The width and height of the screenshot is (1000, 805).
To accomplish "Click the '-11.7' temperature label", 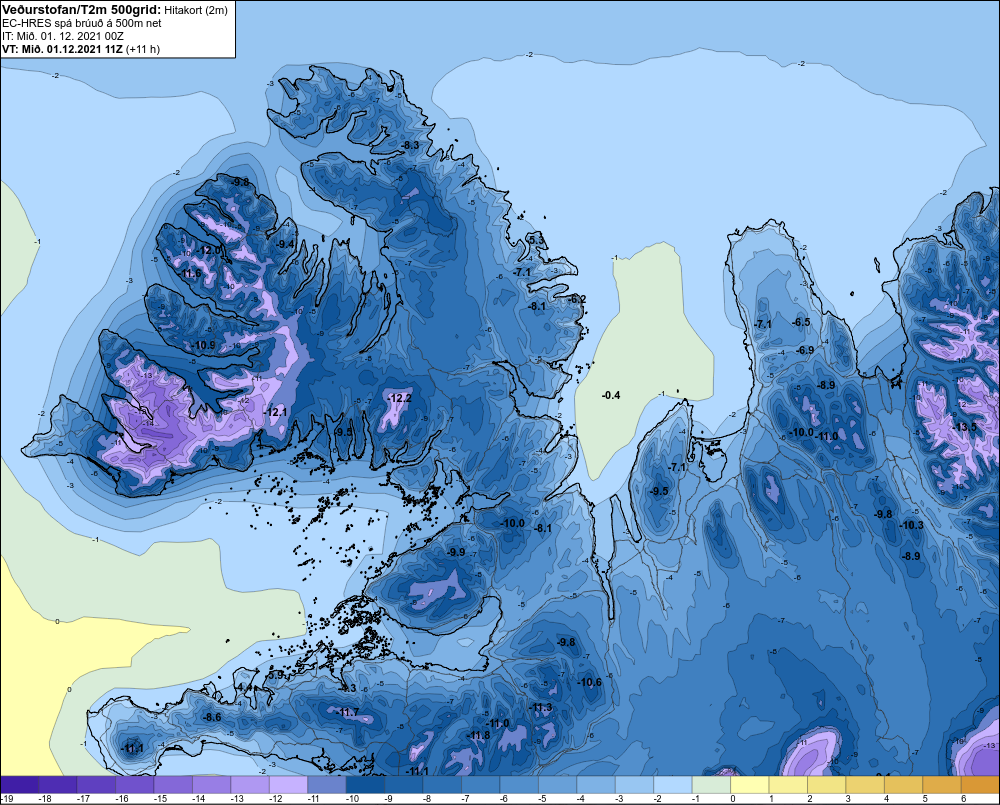I will point(347,713).
